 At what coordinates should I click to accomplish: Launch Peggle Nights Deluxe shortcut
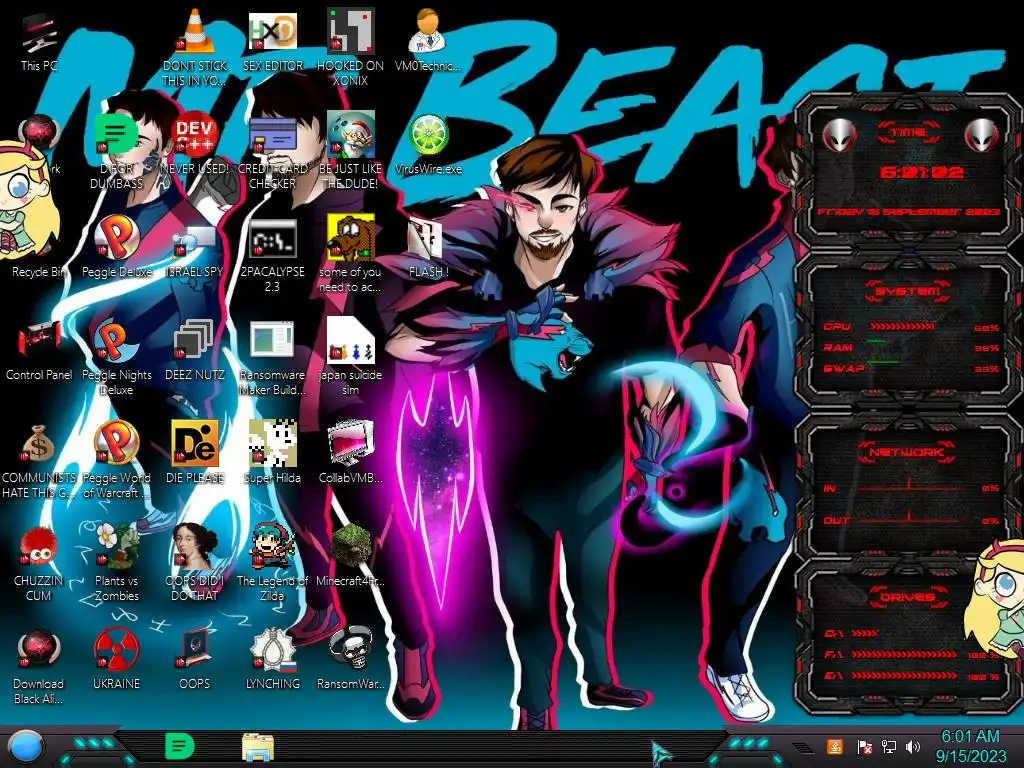pos(116,358)
